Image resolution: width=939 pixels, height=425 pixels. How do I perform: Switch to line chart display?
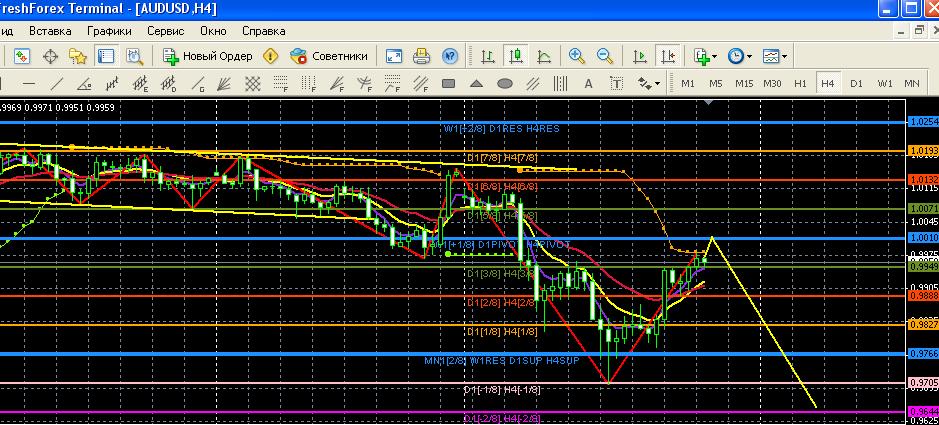click(544, 56)
